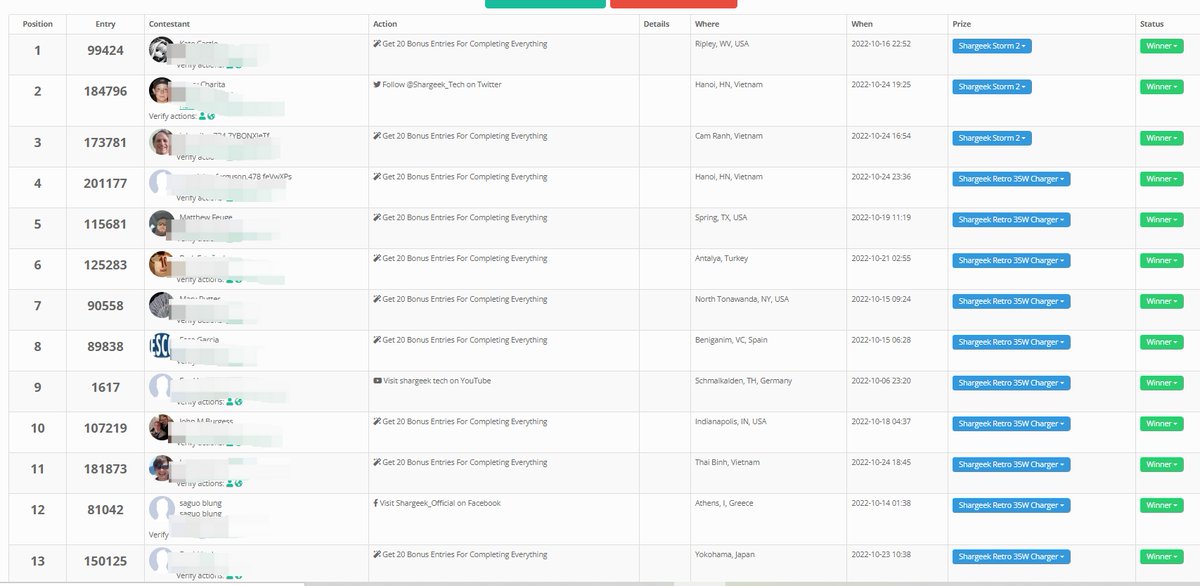Open Winner status dropdown for Thai Binh row

pyautogui.click(x=1161, y=464)
